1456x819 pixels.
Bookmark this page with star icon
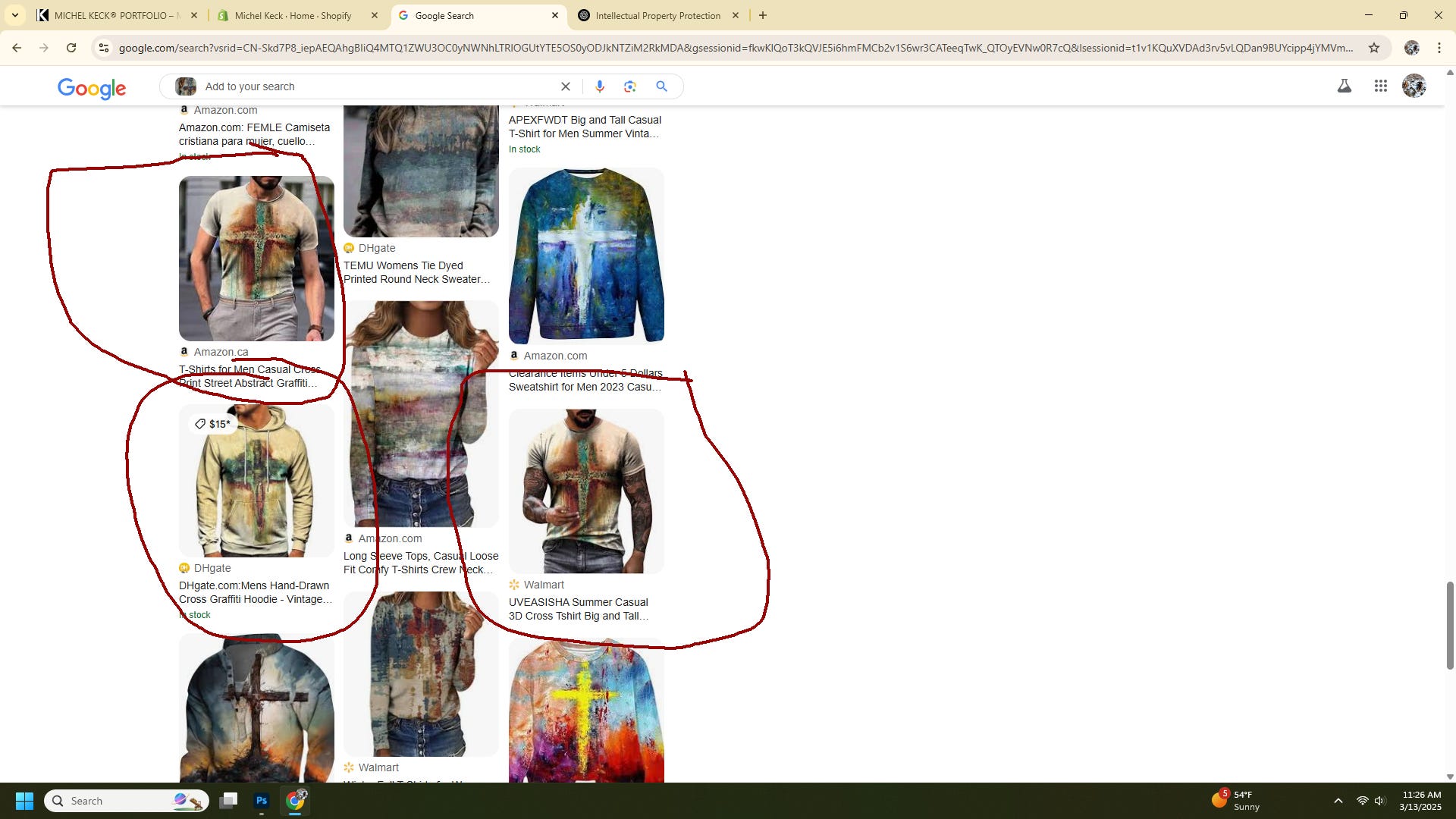point(1373,48)
